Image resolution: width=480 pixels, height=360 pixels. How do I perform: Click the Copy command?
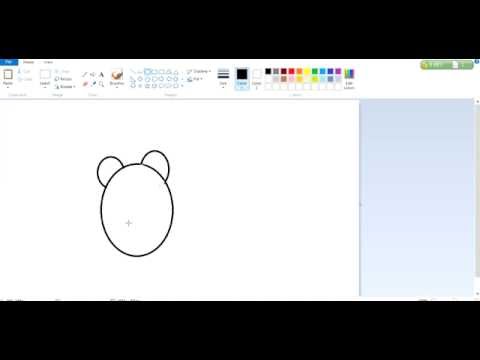[25, 79]
